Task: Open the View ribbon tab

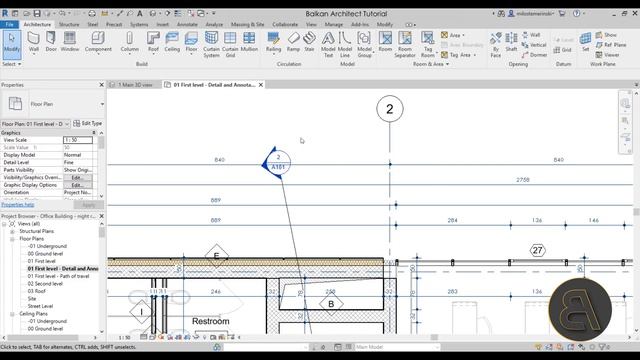Action: tap(311, 24)
